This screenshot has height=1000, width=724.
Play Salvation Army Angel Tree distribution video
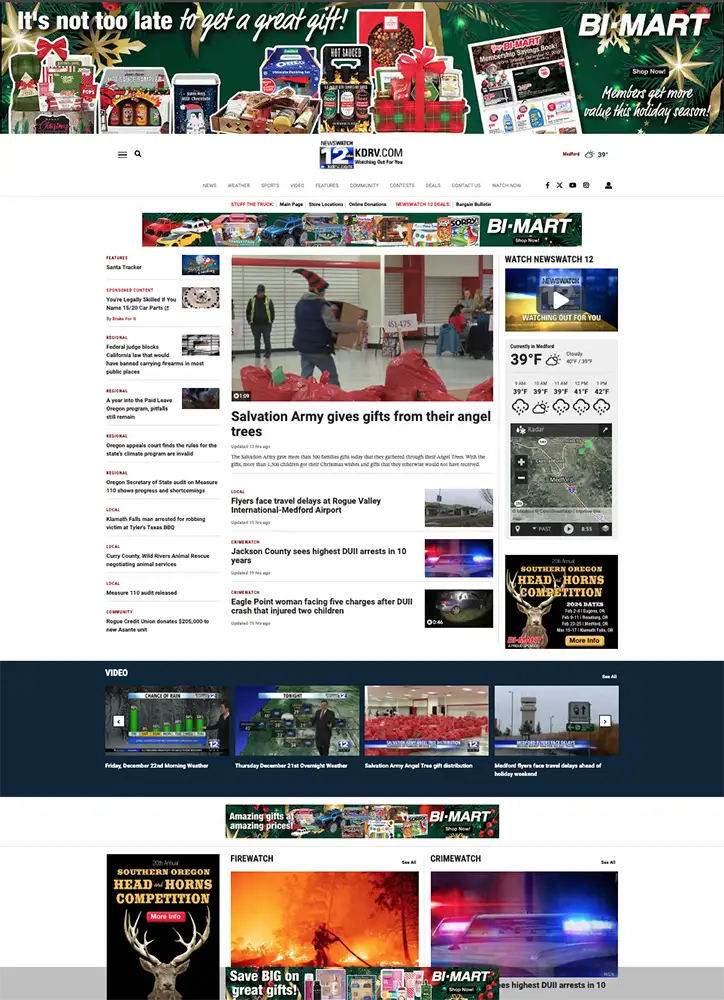[427, 721]
